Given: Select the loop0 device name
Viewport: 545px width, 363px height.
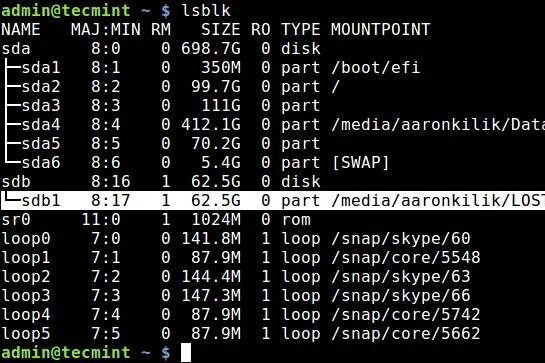Looking at the screenshot, I should point(26,239).
